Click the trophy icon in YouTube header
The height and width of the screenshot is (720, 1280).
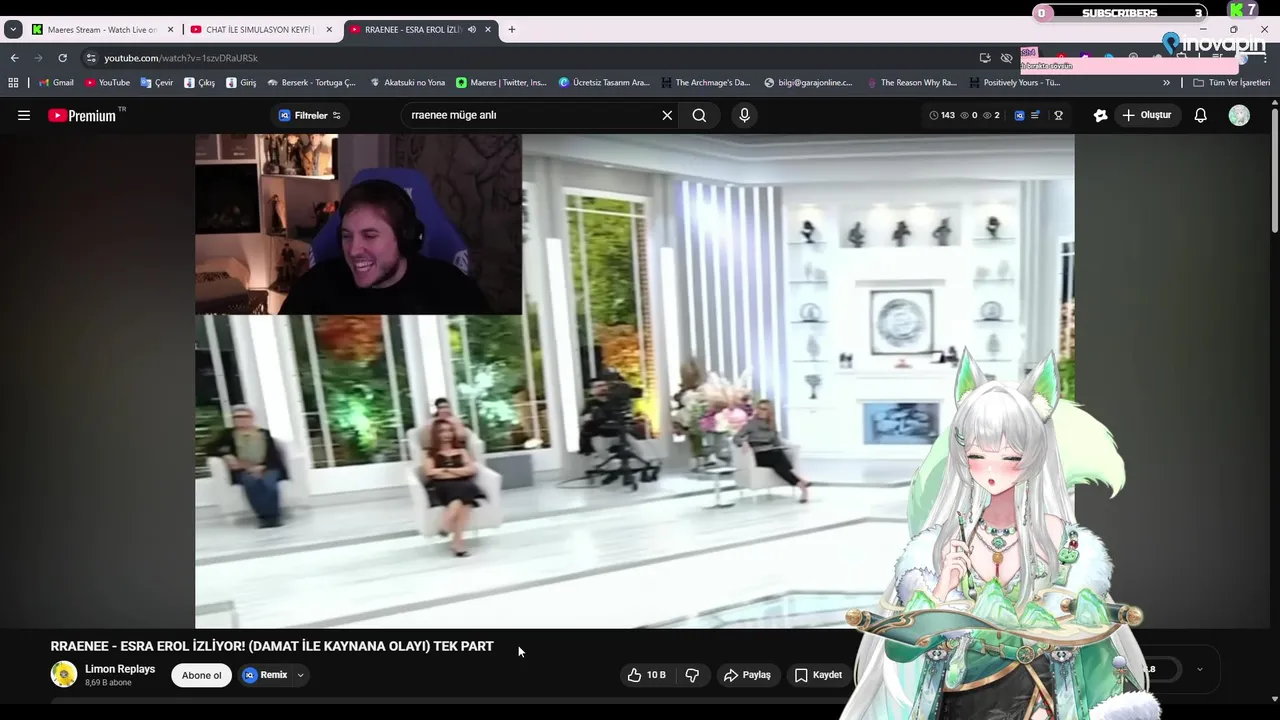tap(1058, 115)
